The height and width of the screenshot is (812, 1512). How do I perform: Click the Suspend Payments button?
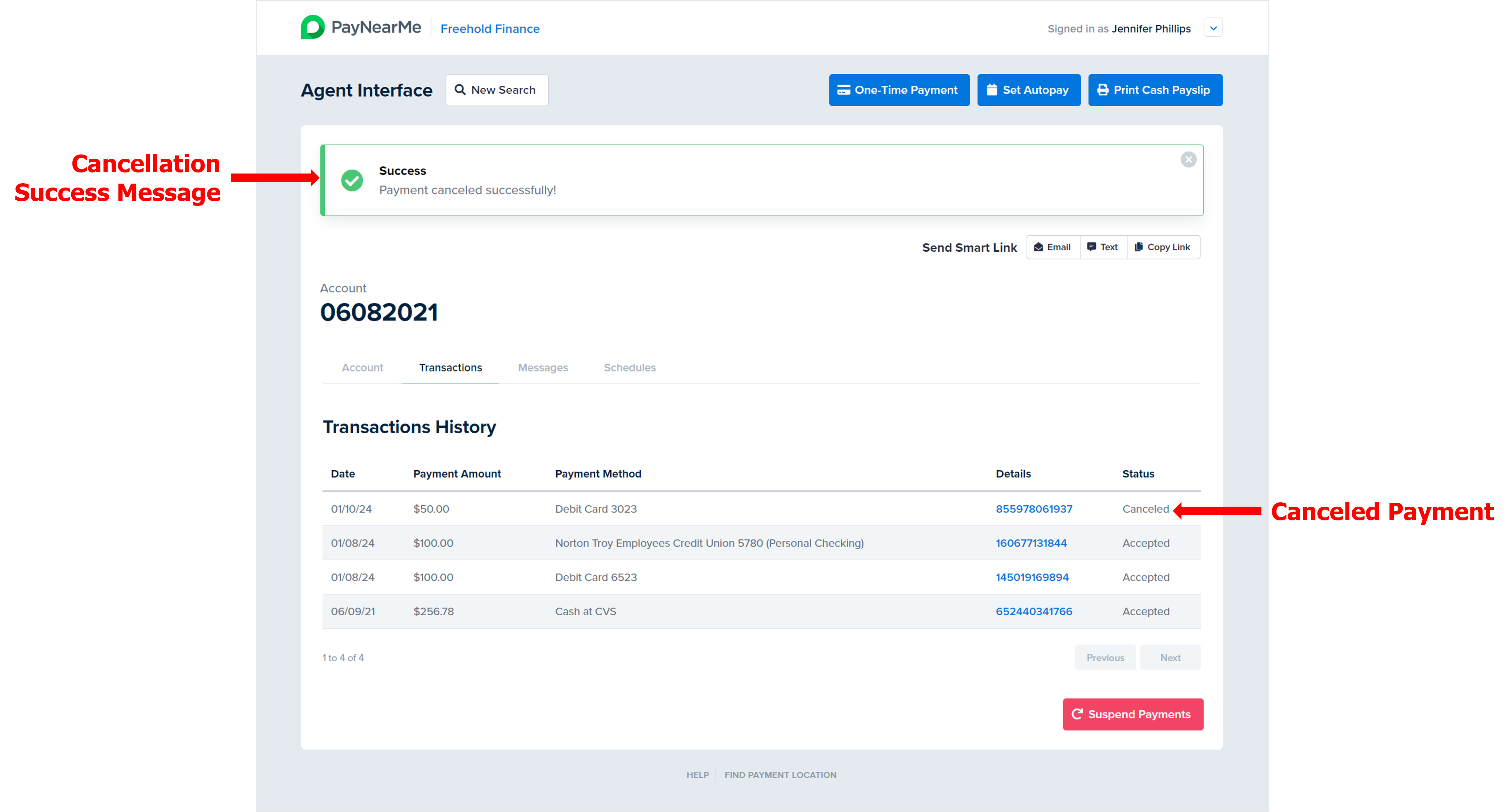click(1132, 714)
